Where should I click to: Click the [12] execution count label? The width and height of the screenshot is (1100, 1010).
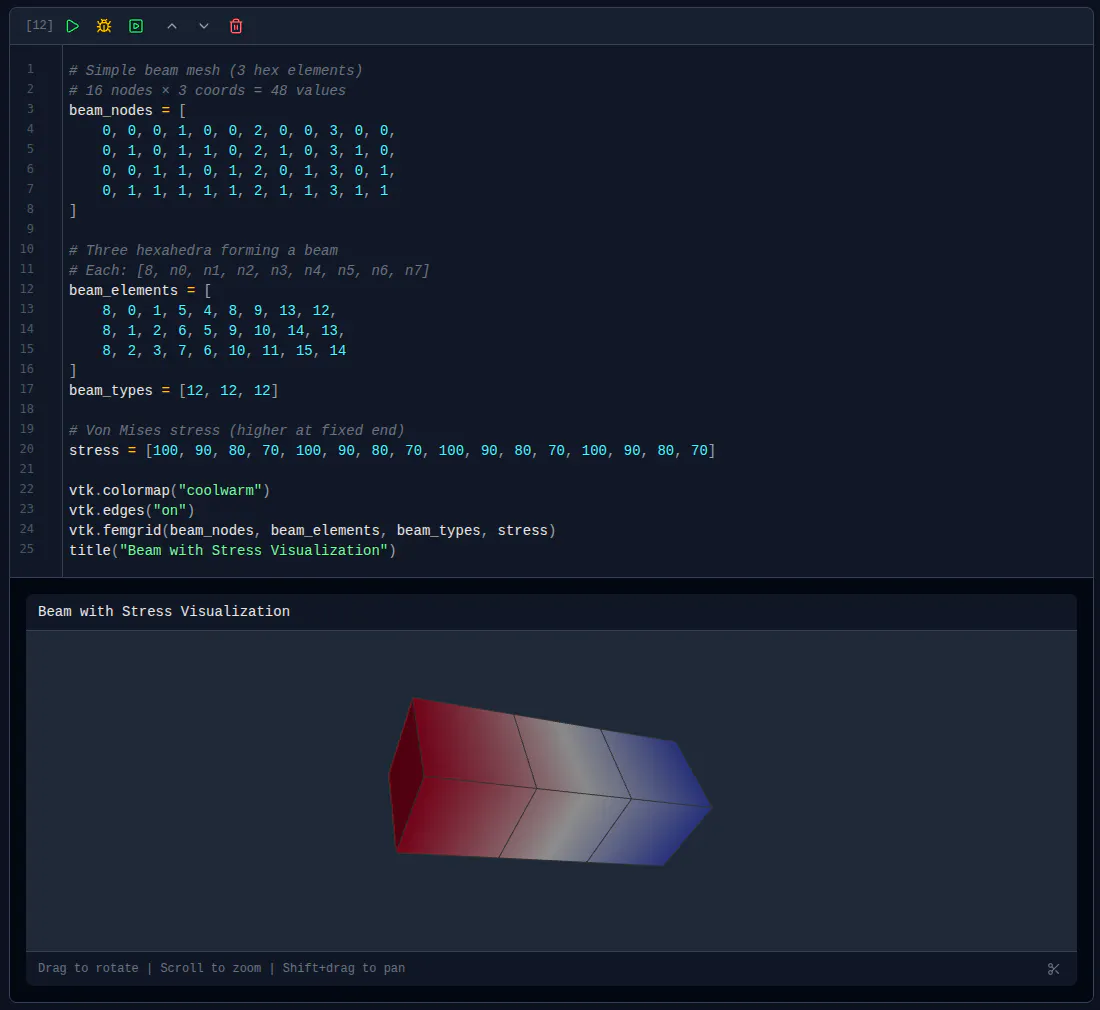click(39, 25)
